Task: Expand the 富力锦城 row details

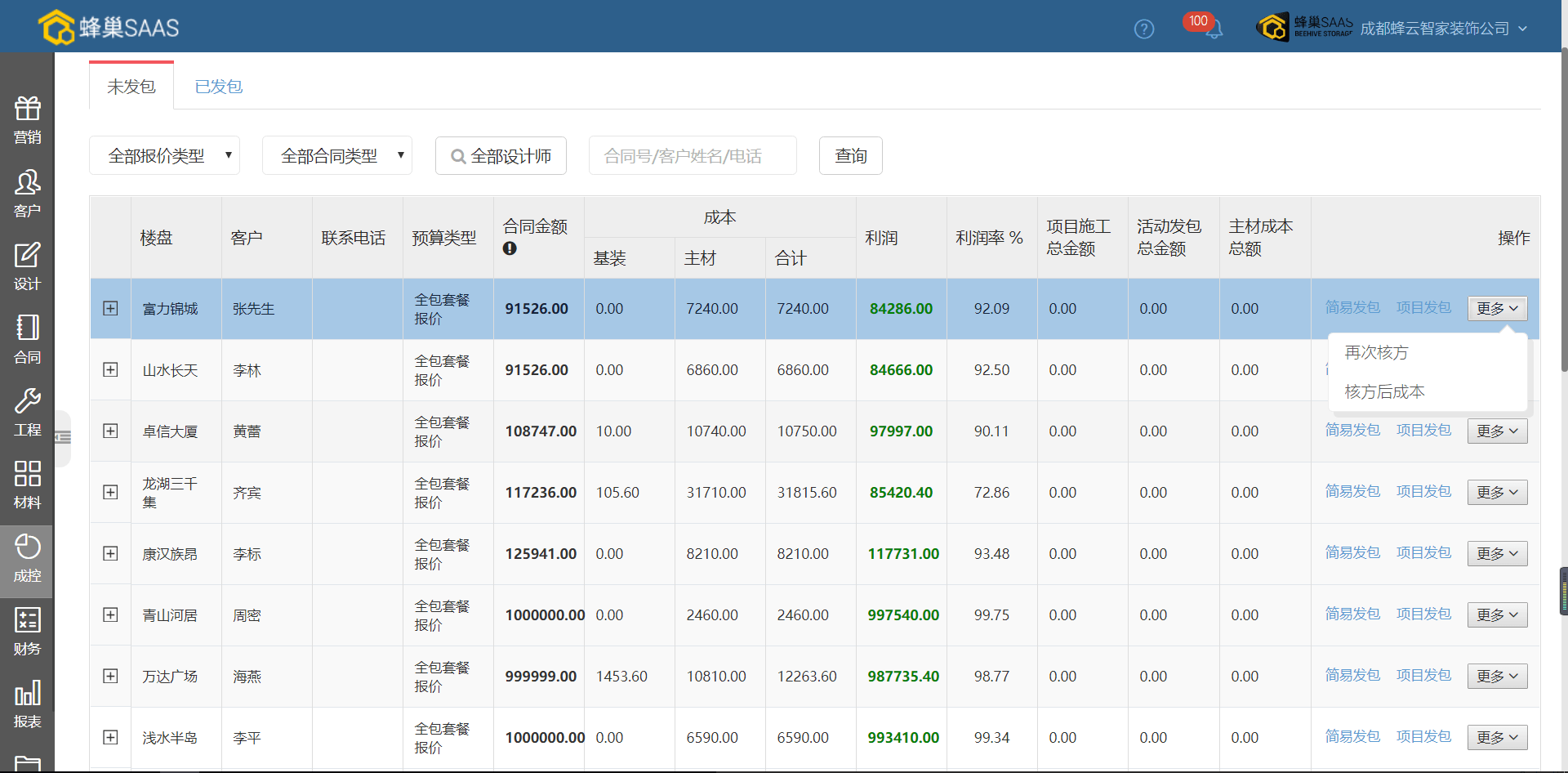Action: click(x=110, y=308)
